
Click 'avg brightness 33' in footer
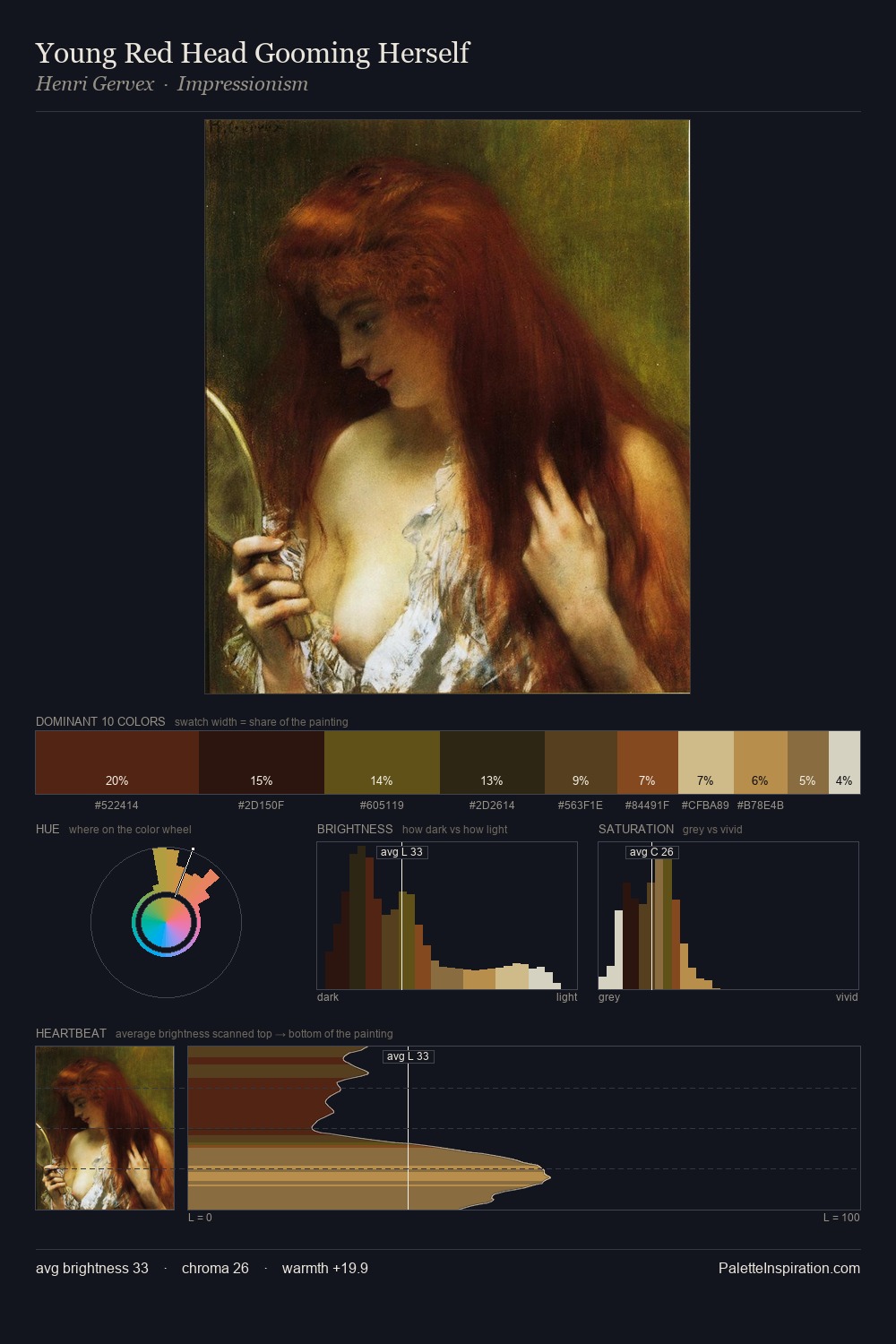pyautogui.click(x=92, y=1268)
